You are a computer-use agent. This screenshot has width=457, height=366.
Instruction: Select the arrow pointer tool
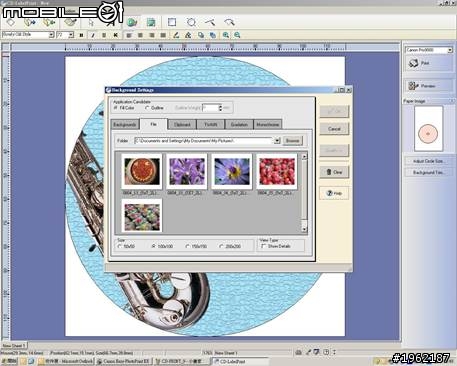pyautogui.click(x=91, y=23)
